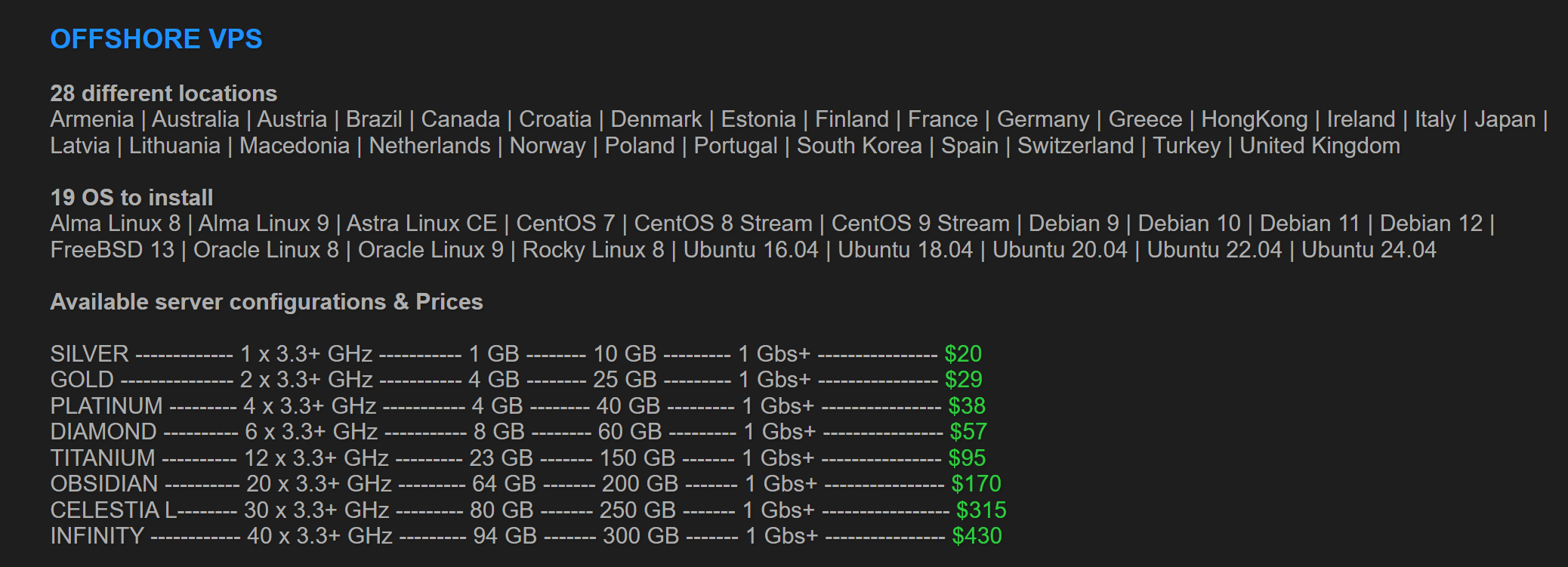1568x567 pixels.
Task: Click the TITANIUM plan name
Action: pyautogui.click(x=102, y=458)
